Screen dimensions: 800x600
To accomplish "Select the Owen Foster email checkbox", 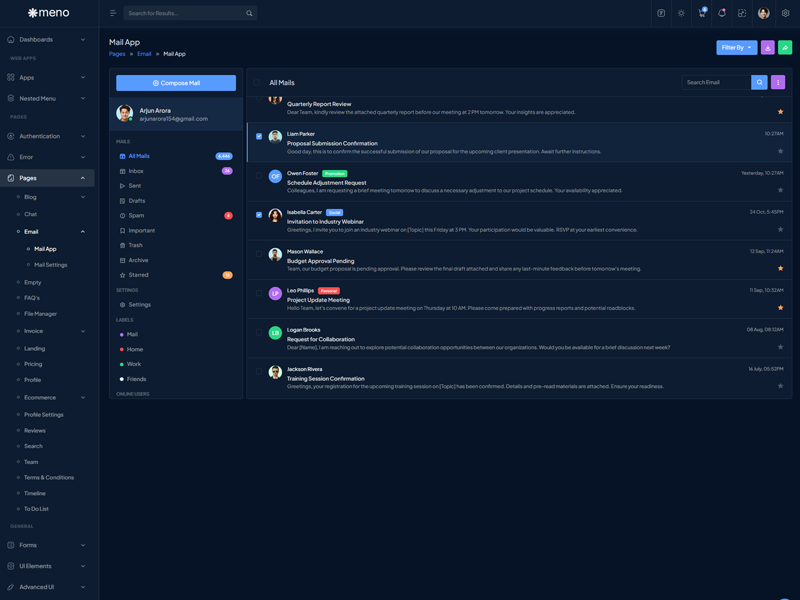I will click(x=259, y=176).
